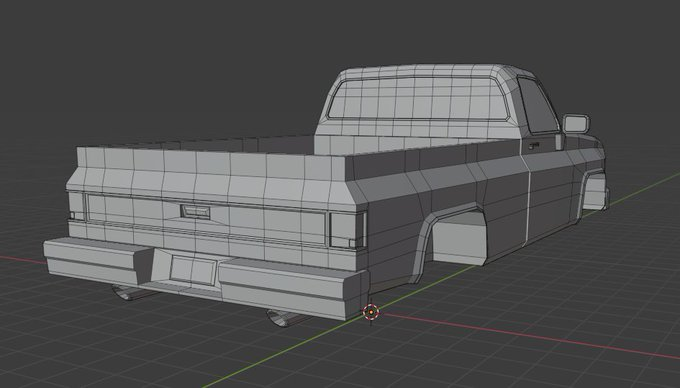Select the left exhaust pipe under the bumper
Viewport: 680px width, 388px height.
(131, 293)
